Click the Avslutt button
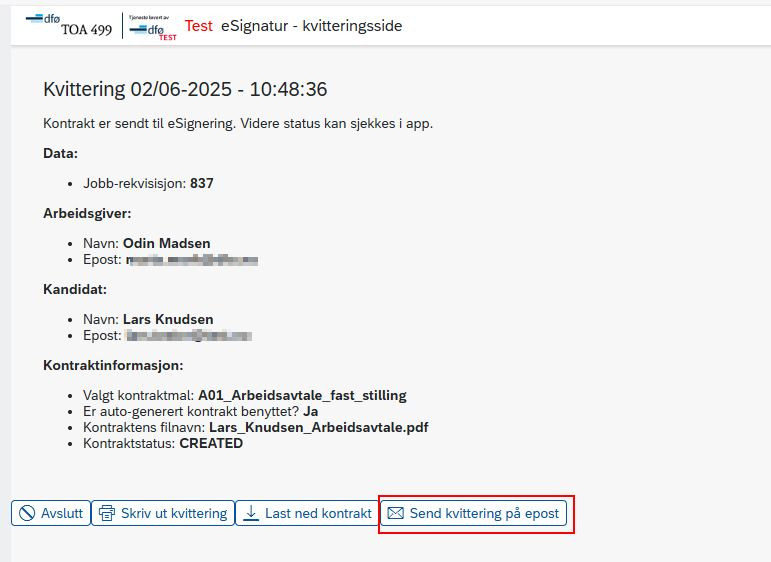 51,513
